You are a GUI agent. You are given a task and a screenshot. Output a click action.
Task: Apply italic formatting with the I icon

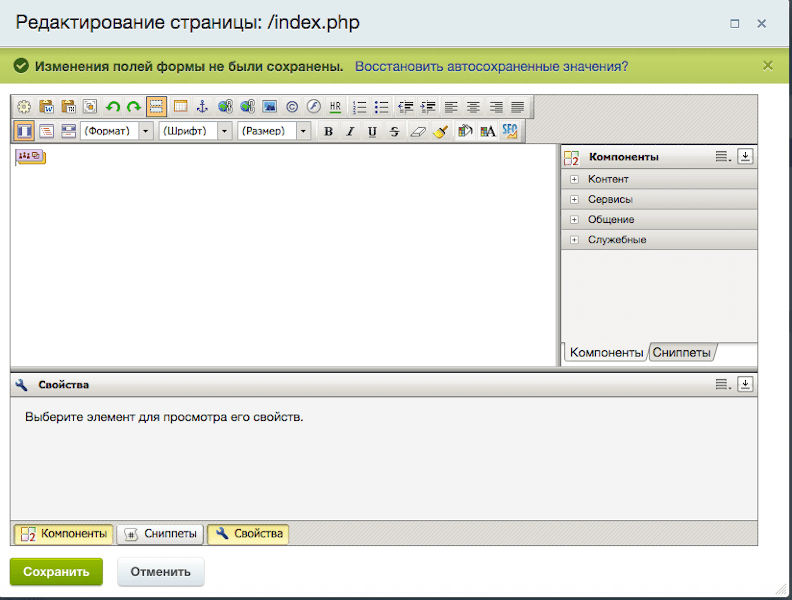tap(350, 131)
